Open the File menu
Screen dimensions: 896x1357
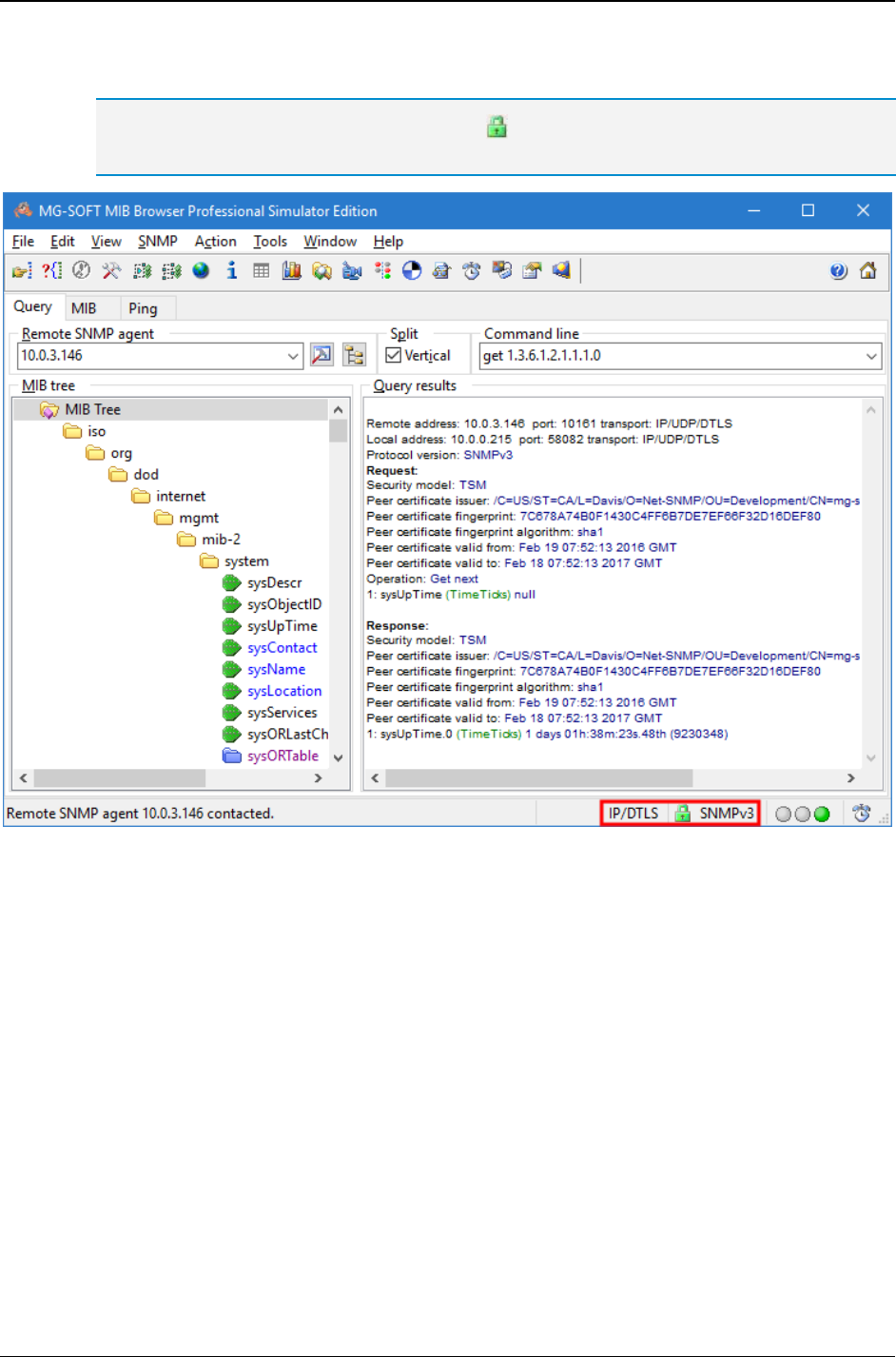click(x=23, y=242)
